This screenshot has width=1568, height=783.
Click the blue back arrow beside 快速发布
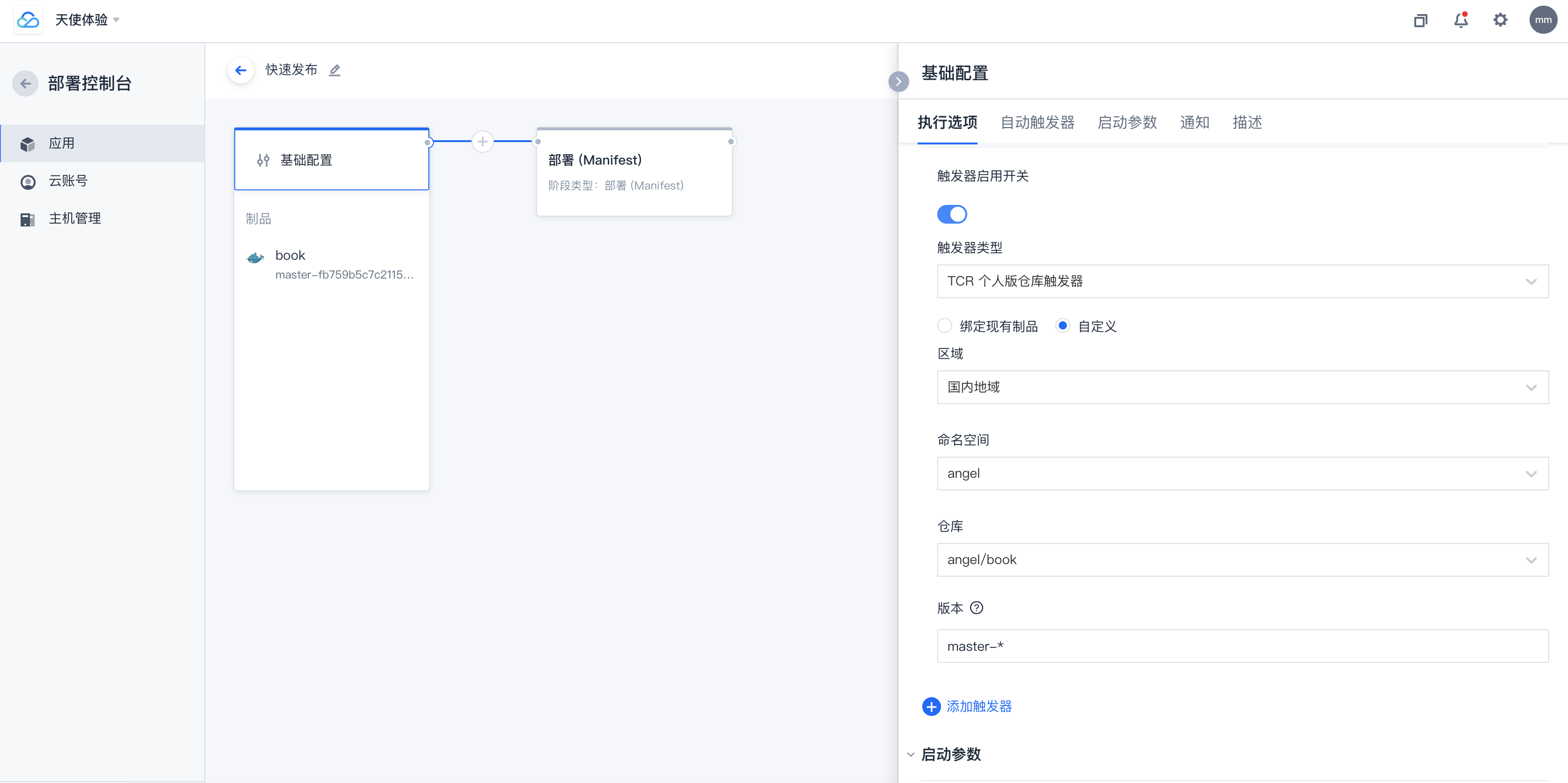(x=241, y=71)
